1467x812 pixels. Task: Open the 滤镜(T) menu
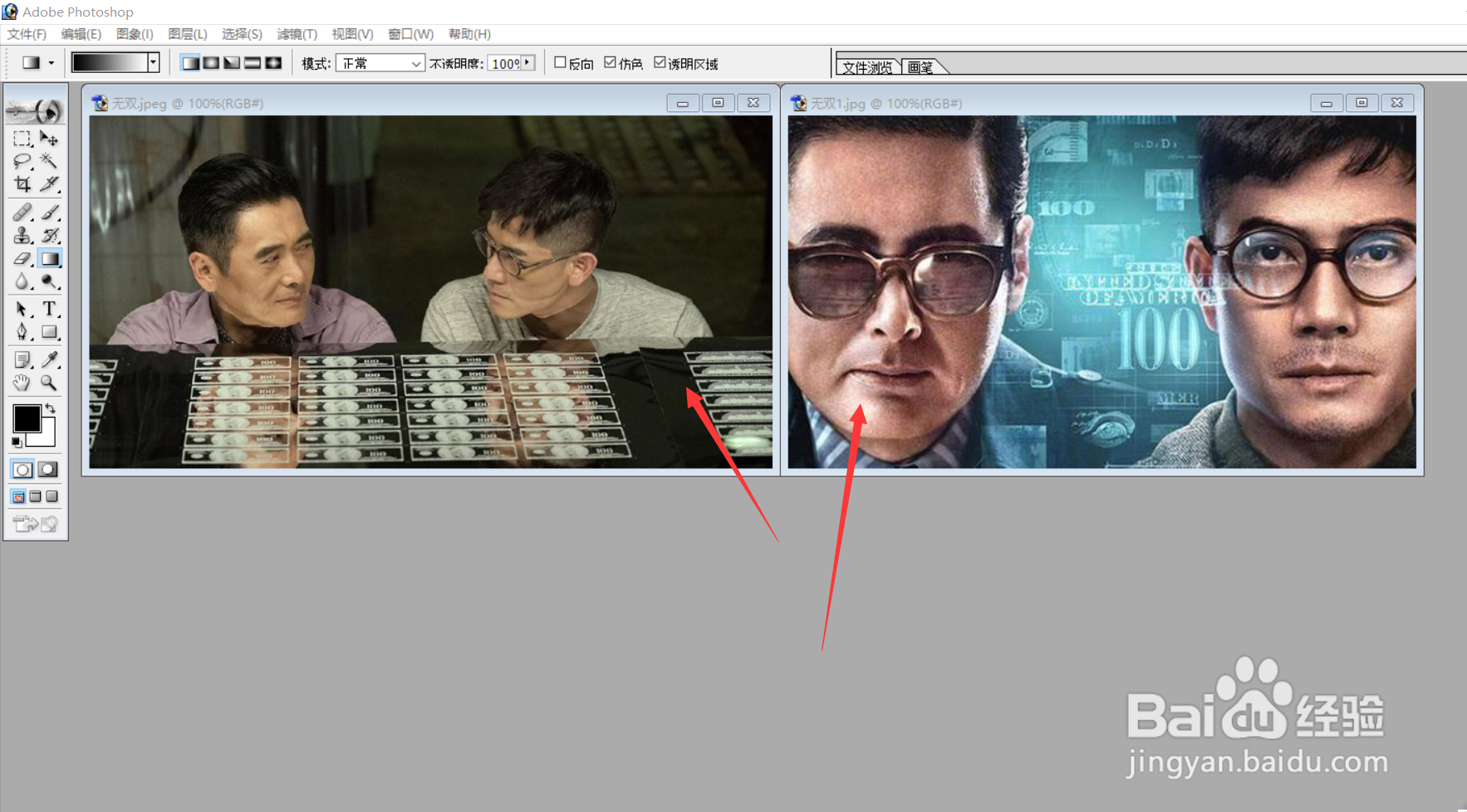click(x=297, y=34)
